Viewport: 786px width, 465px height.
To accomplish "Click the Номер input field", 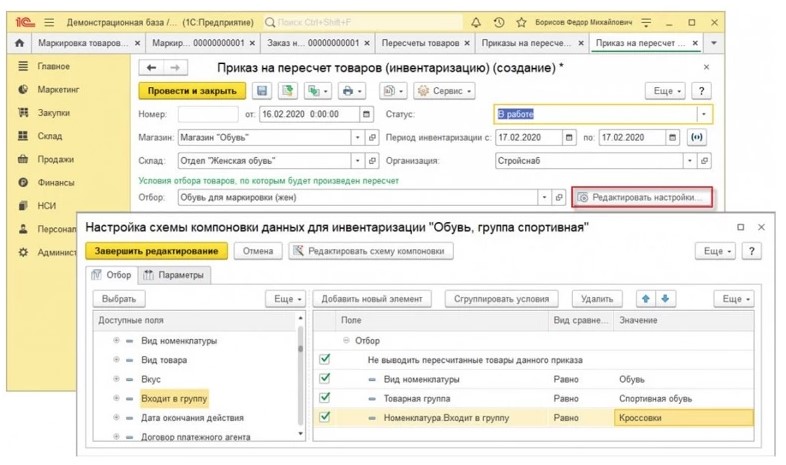I will click(x=207, y=114).
